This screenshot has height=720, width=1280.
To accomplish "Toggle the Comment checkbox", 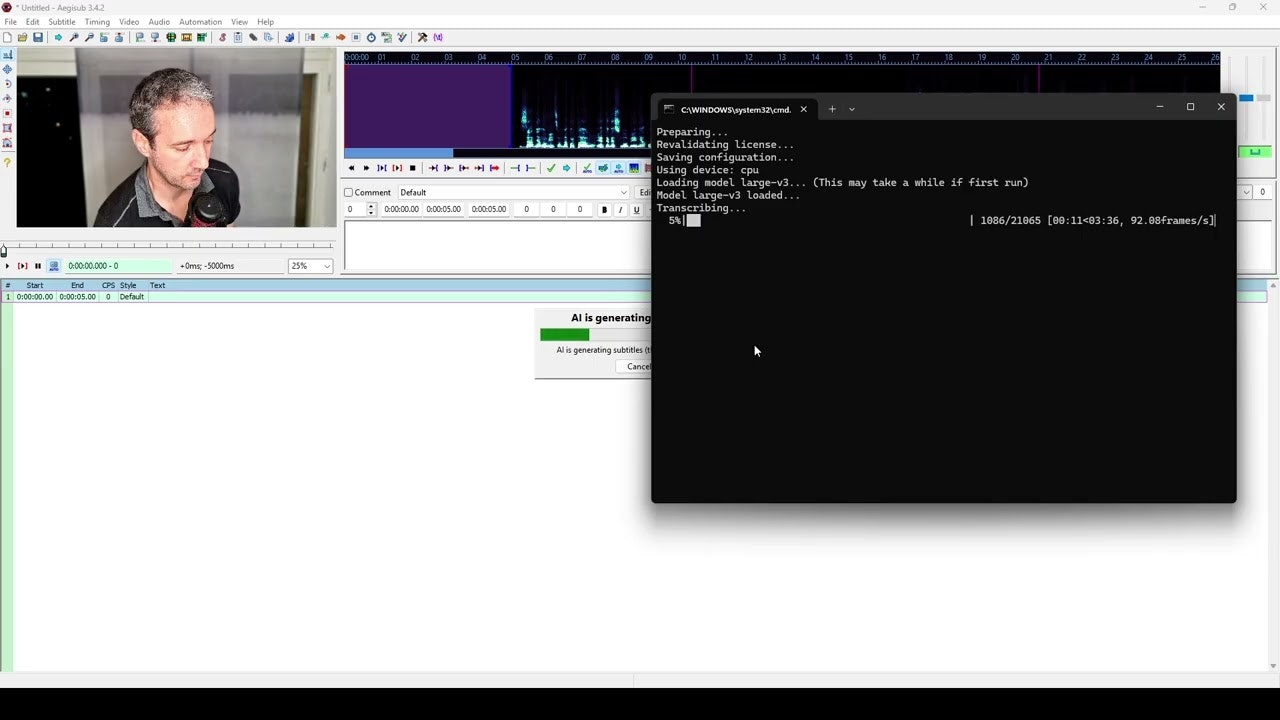I will click(x=349, y=193).
